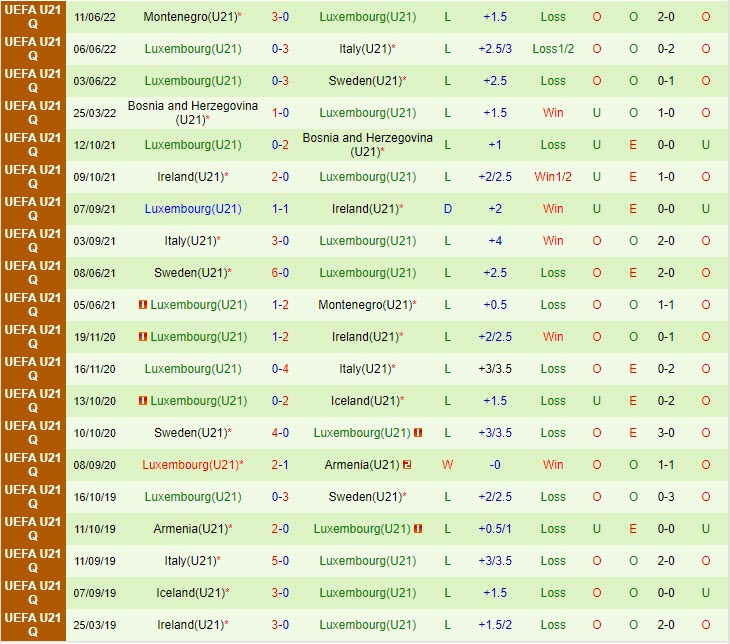Open Italy(U21) home team on 03/09/21
The height and width of the screenshot is (644, 730).
[x=192, y=241]
